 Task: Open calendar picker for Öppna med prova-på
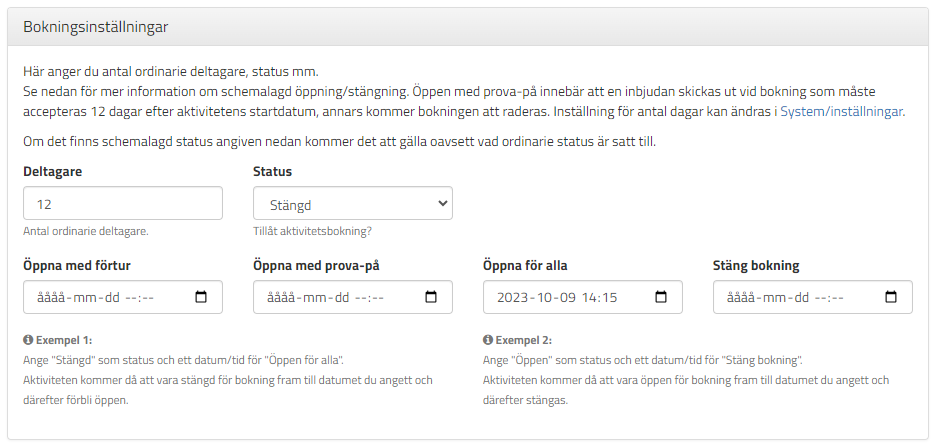click(x=431, y=297)
